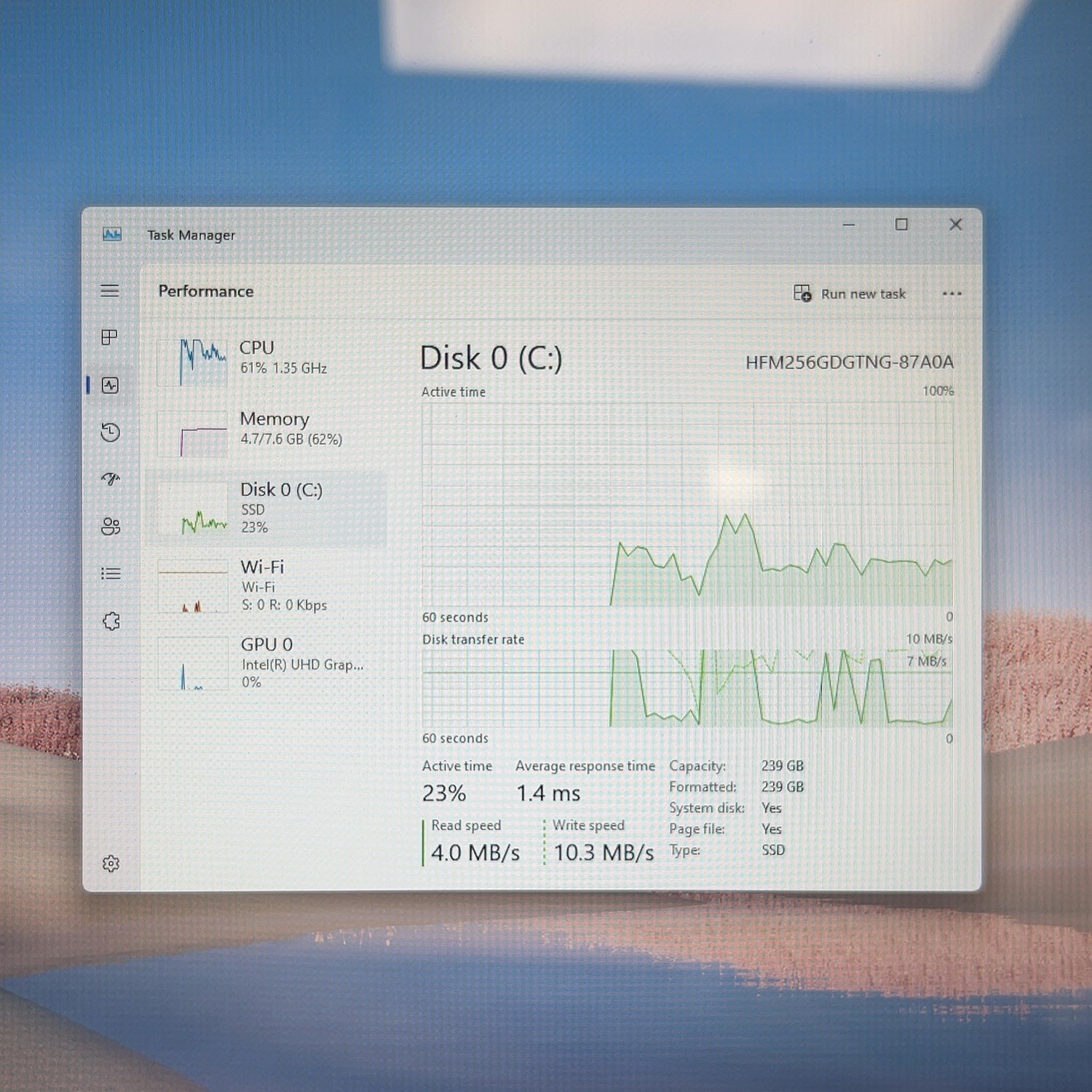The width and height of the screenshot is (1092, 1092).
Task: Open the three-dot more options menu
Action: point(951,294)
